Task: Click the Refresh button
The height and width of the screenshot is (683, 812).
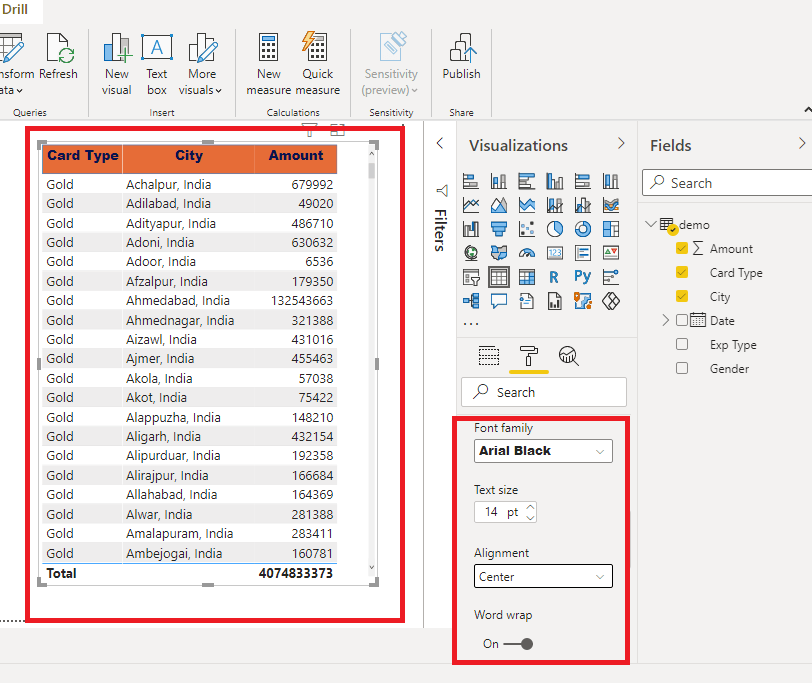Action: (x=58, y=57)
